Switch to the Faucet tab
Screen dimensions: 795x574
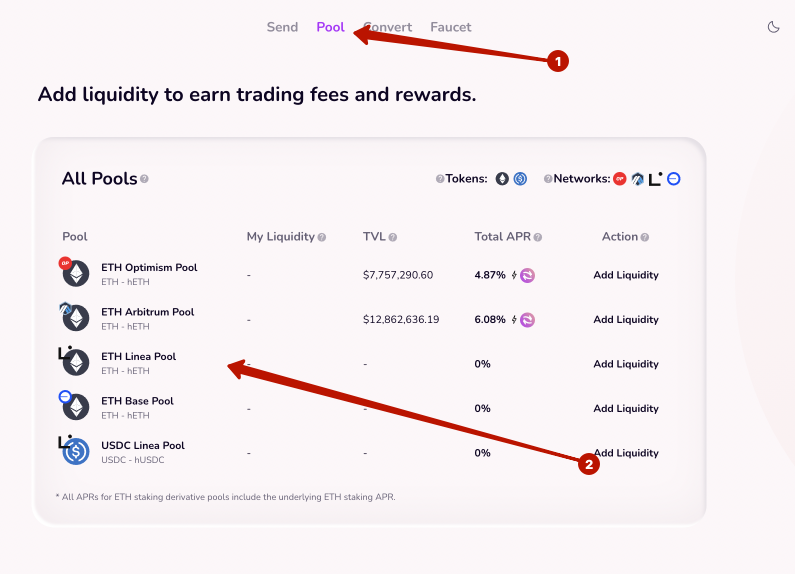tap(450, 27)
